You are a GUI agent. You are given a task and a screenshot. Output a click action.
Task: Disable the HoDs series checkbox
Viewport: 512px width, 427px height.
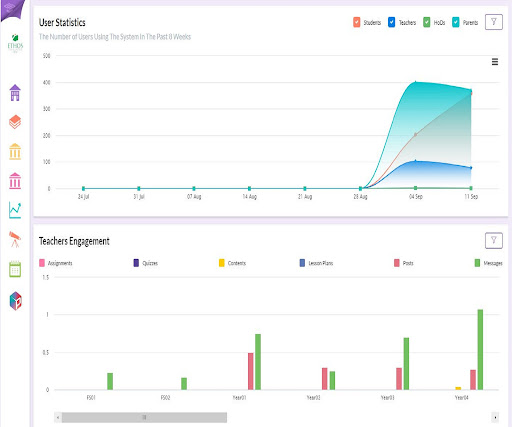pos(427,22)
